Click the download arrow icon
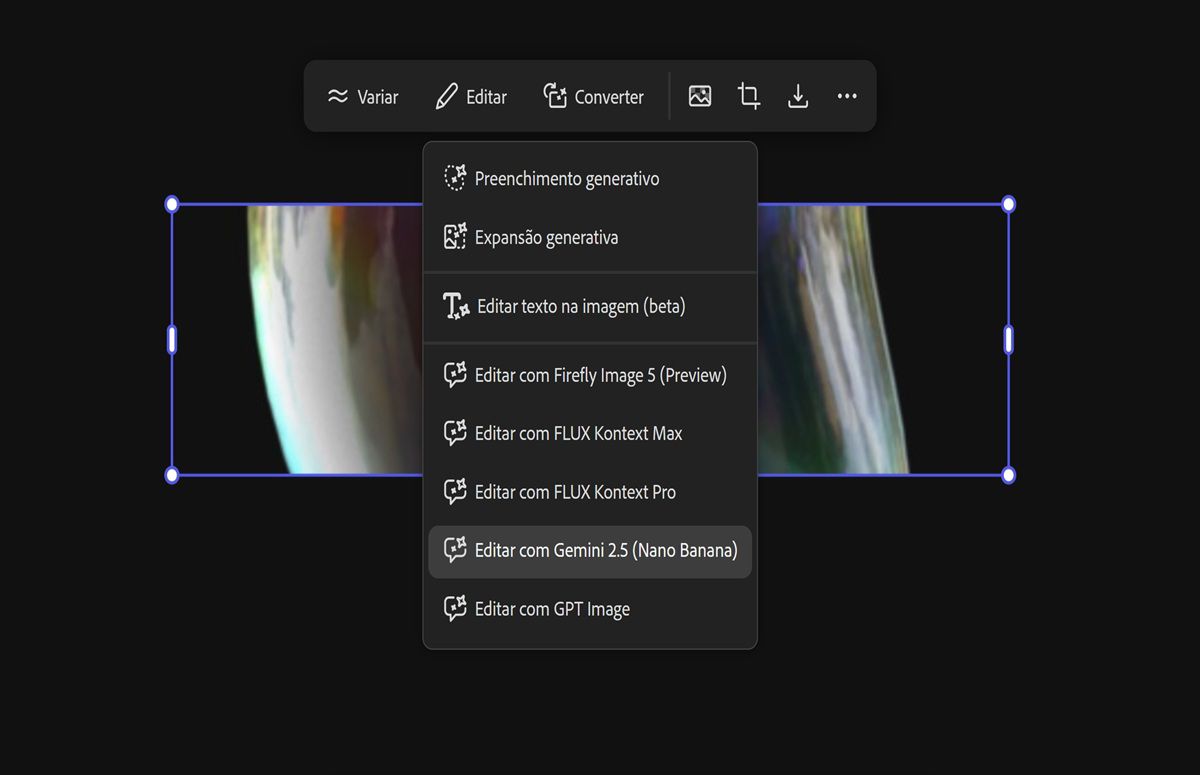 coord(798,96)
